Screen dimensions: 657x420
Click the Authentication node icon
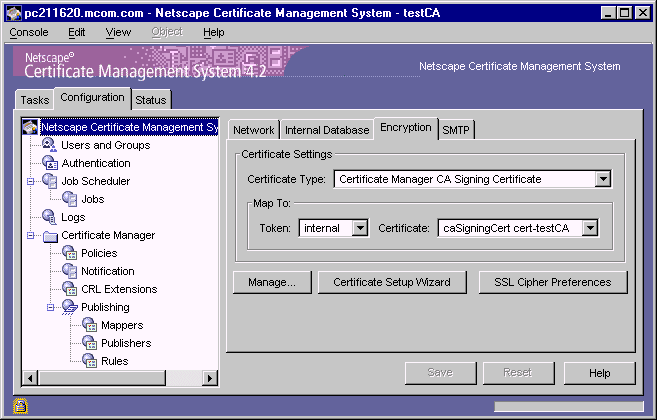[50, 163]
